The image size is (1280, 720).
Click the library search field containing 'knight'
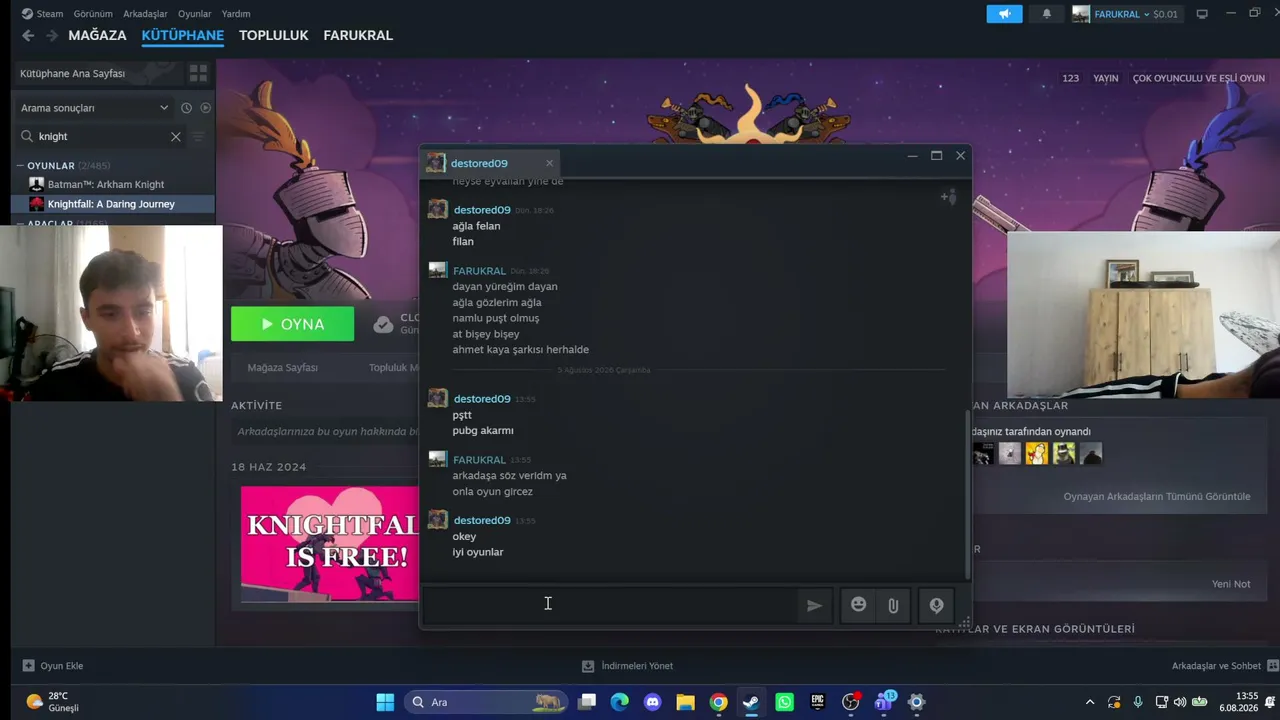coord(100,136)
